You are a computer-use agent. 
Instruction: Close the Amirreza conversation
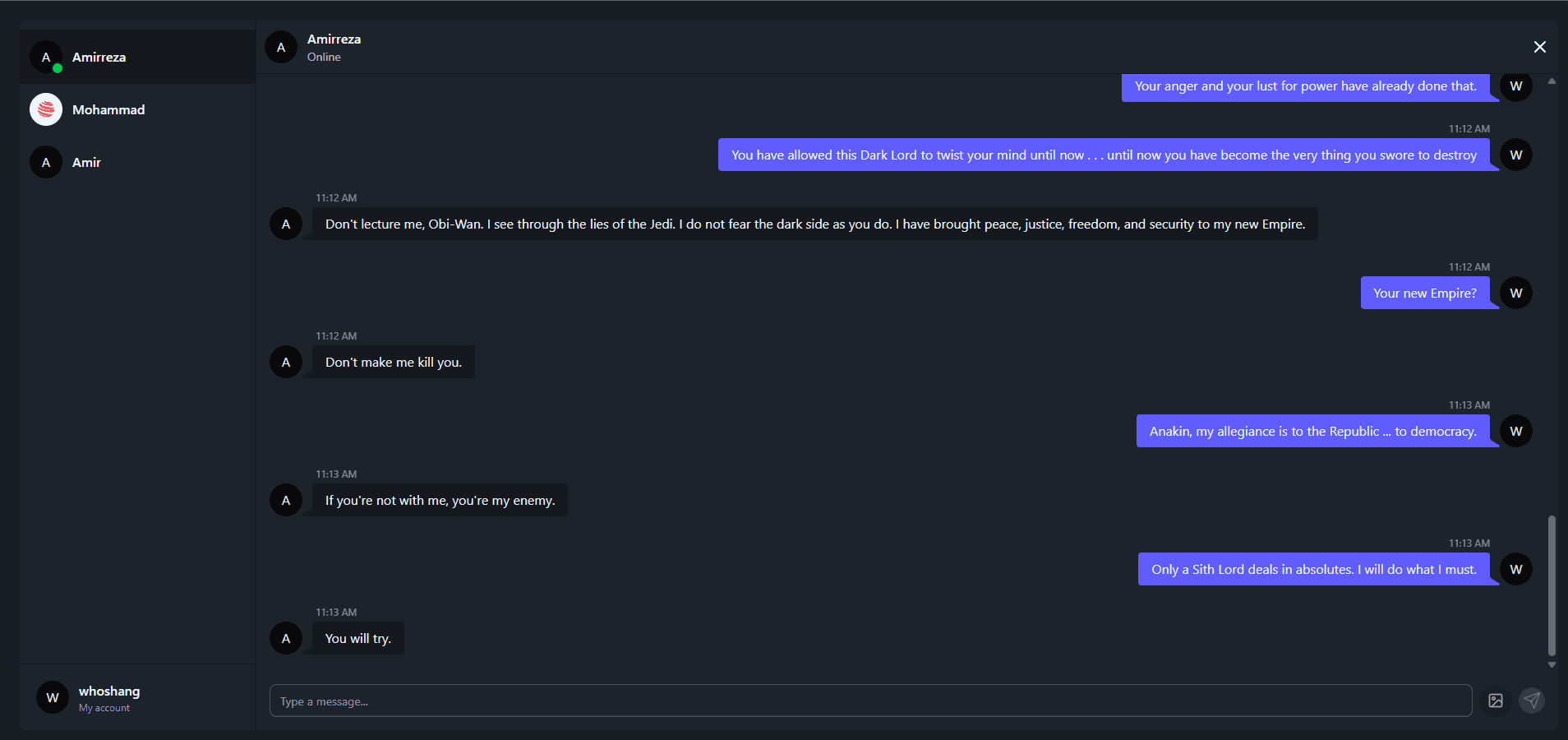[1540, 47]
